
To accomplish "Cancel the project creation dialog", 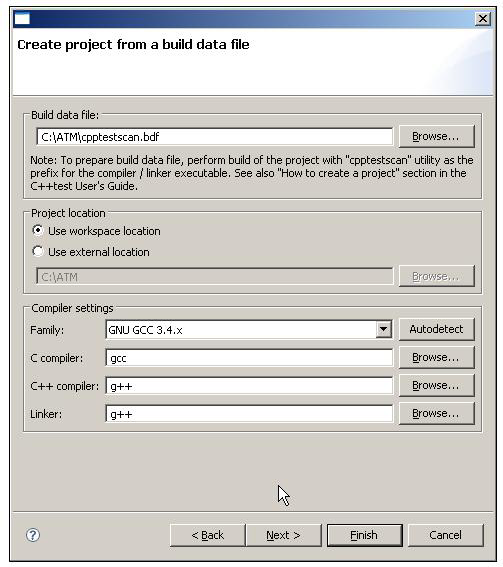I will click(446, 535).
